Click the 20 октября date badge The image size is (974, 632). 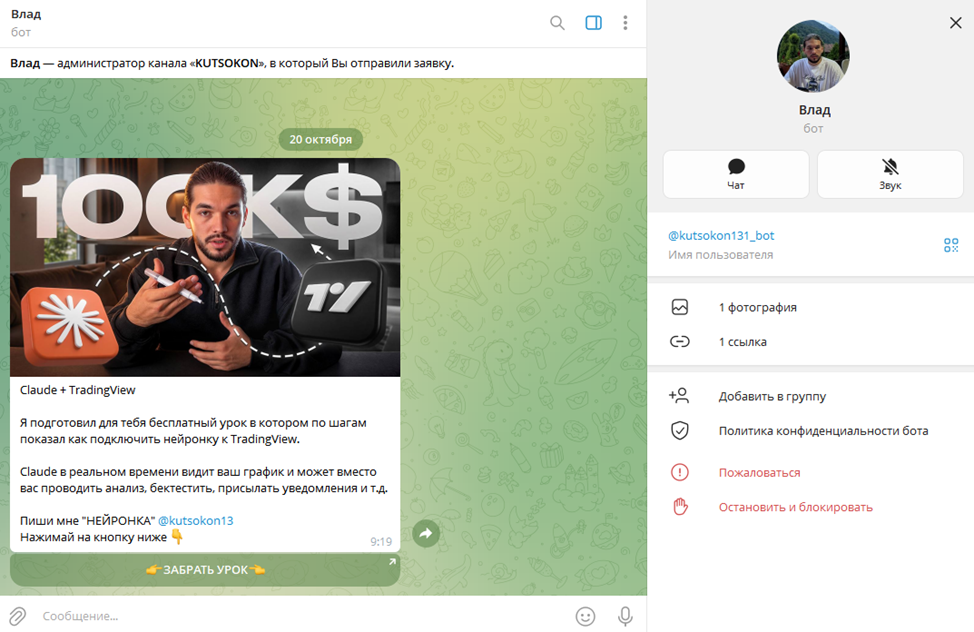click(x=321, y=139)
